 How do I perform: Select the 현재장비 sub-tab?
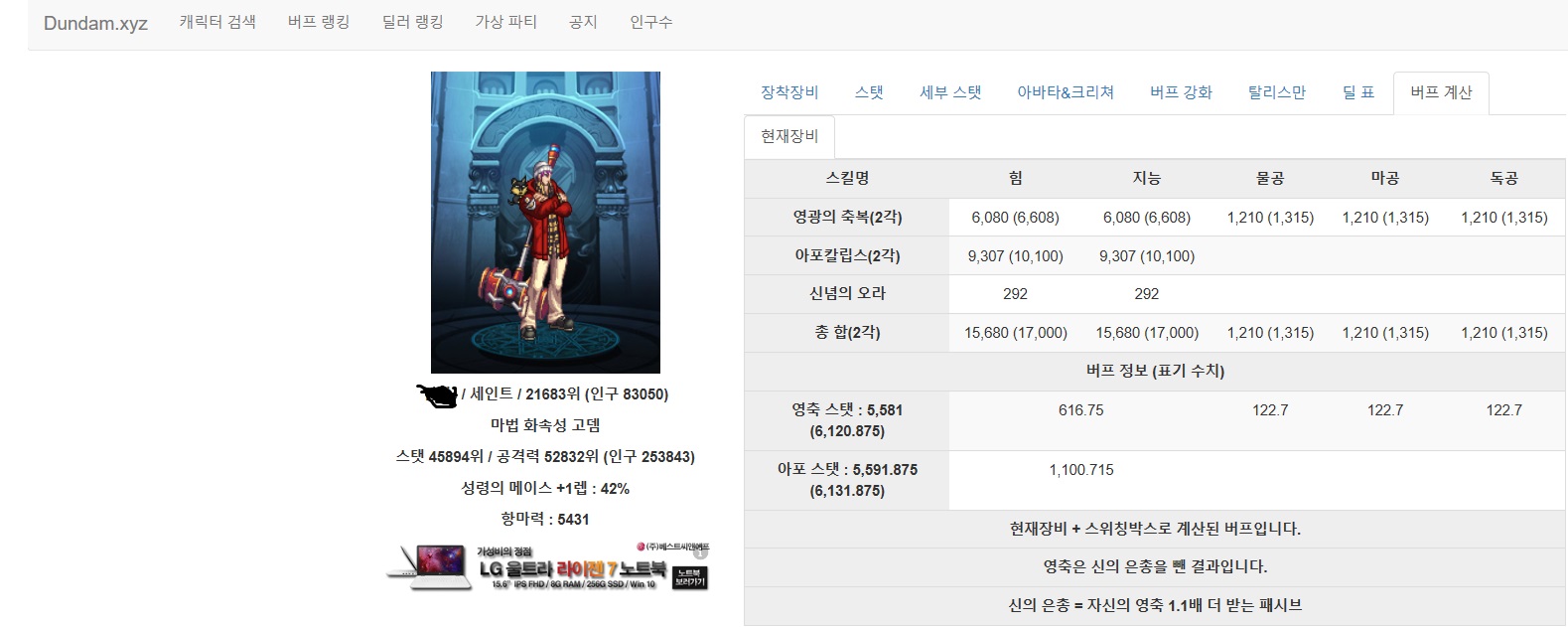(x=789, y=136)
